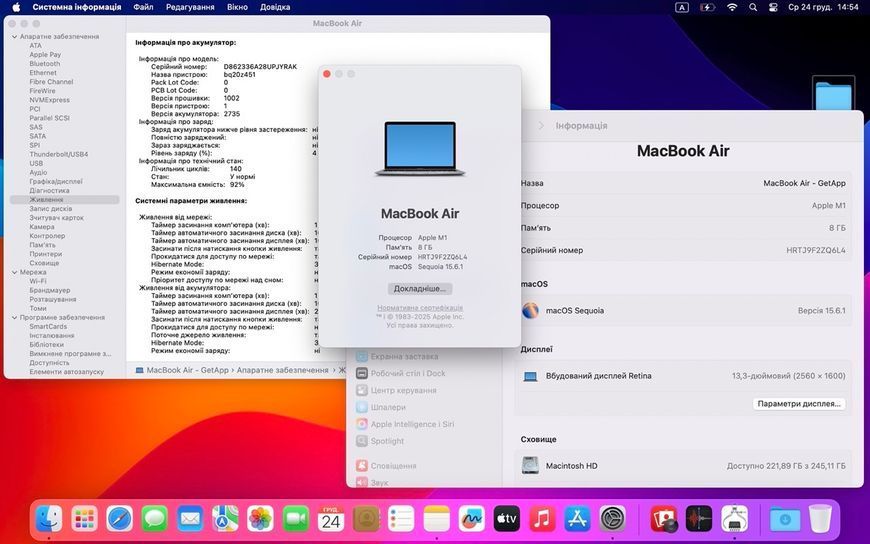
Task: Click the laptop image in About window
Action: point(420,149)
